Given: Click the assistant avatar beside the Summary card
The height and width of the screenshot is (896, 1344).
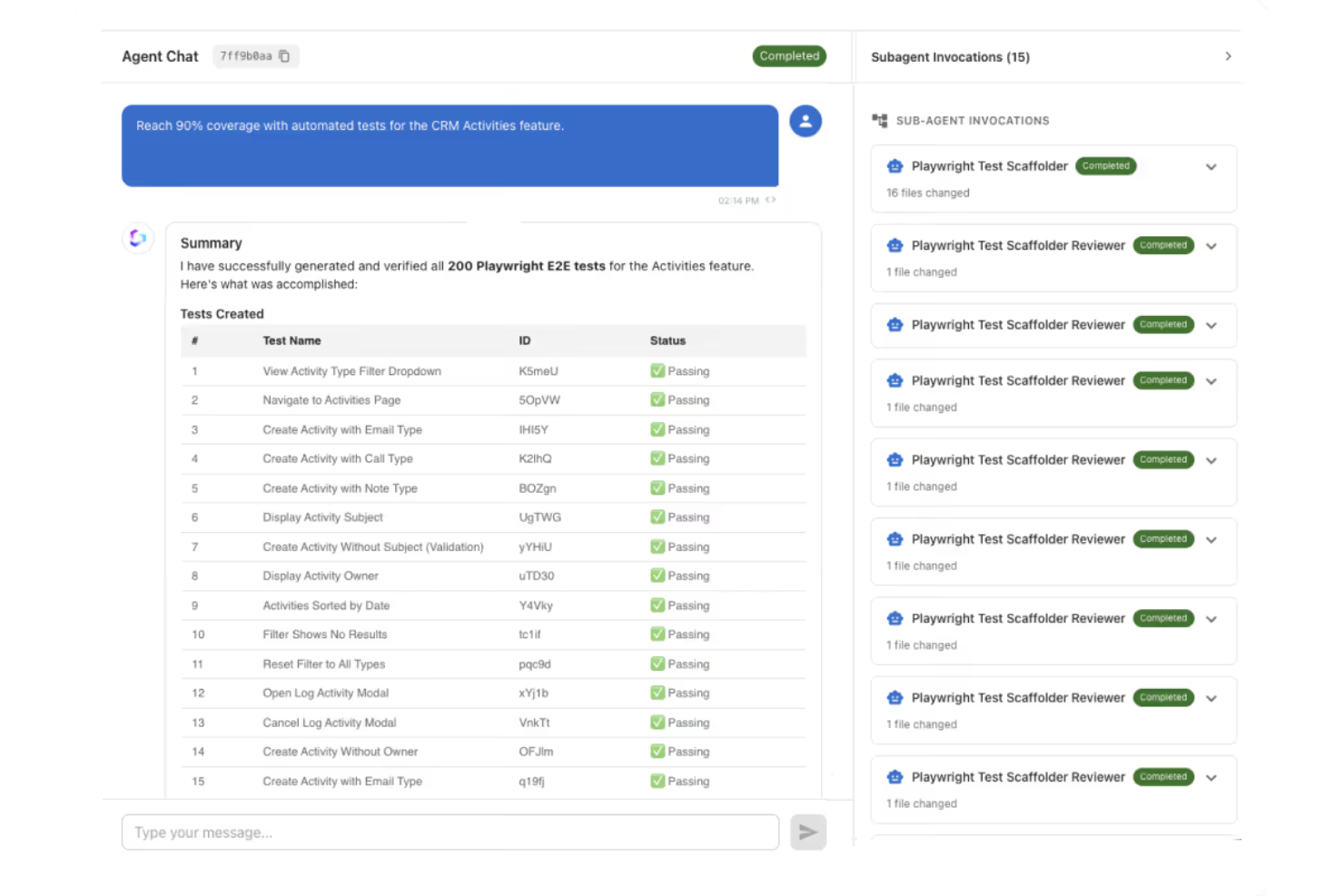Looking at the screenshot, I should click(137, 238).
